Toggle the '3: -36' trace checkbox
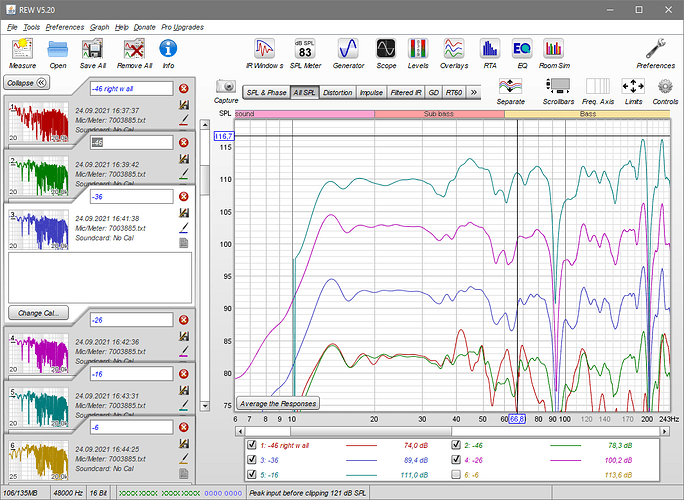 click(254, 460)
